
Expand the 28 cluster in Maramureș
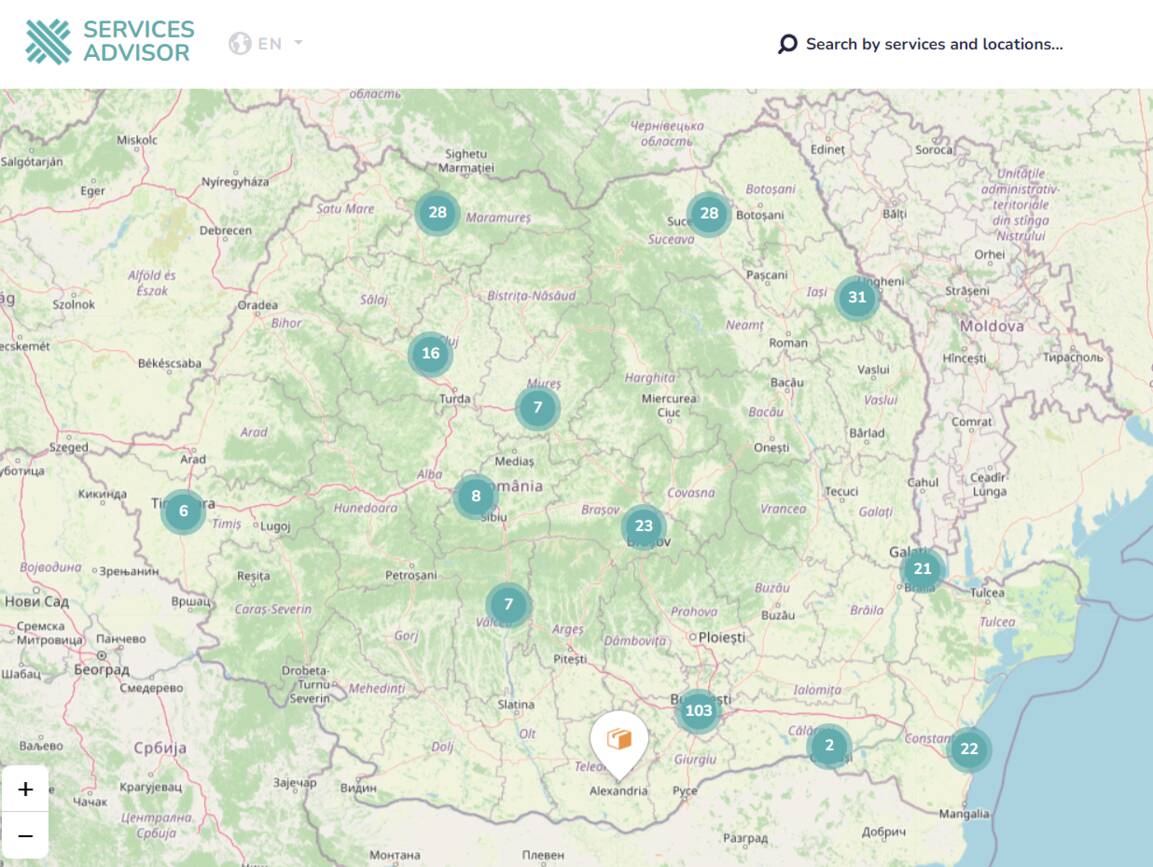437,212
